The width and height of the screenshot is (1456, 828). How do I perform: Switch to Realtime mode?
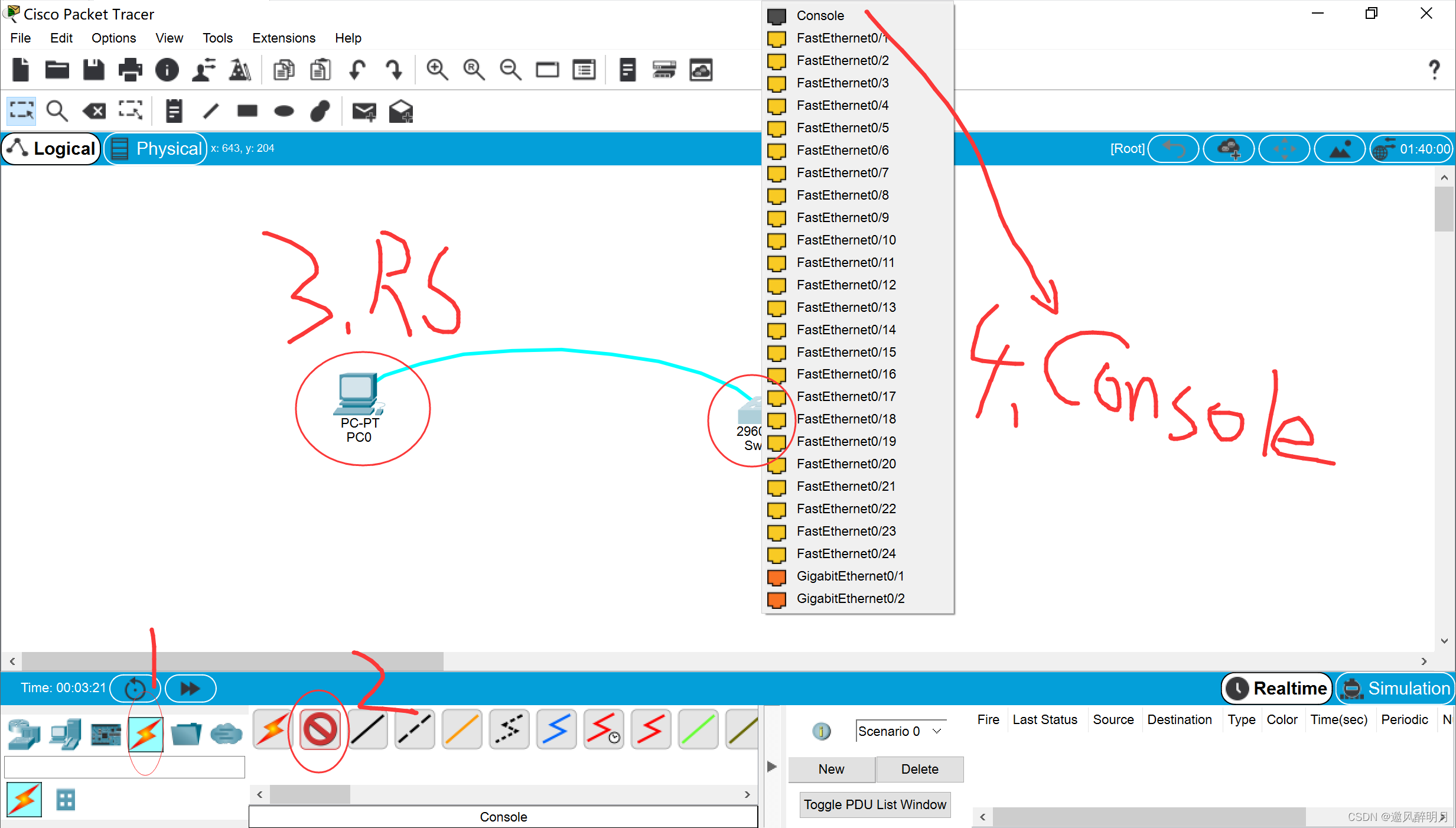[1277, 689]
